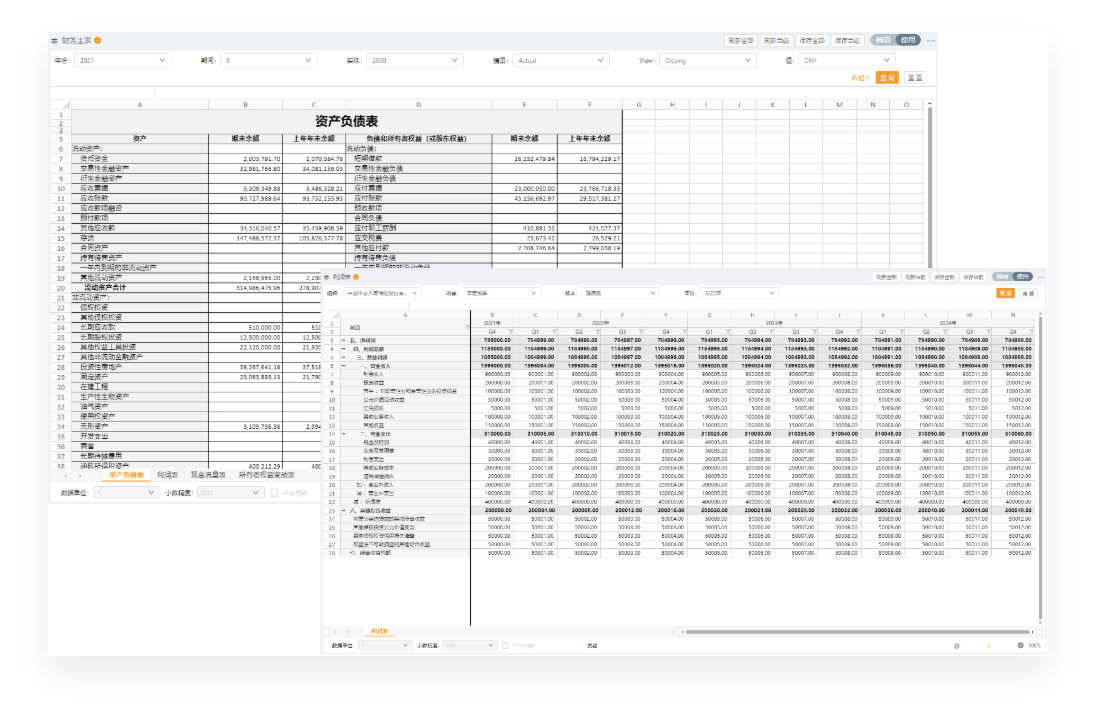Click 刷新当前 button in 财务主表 toolbar
The image size is (1096, 720).
tap(776, 41)
